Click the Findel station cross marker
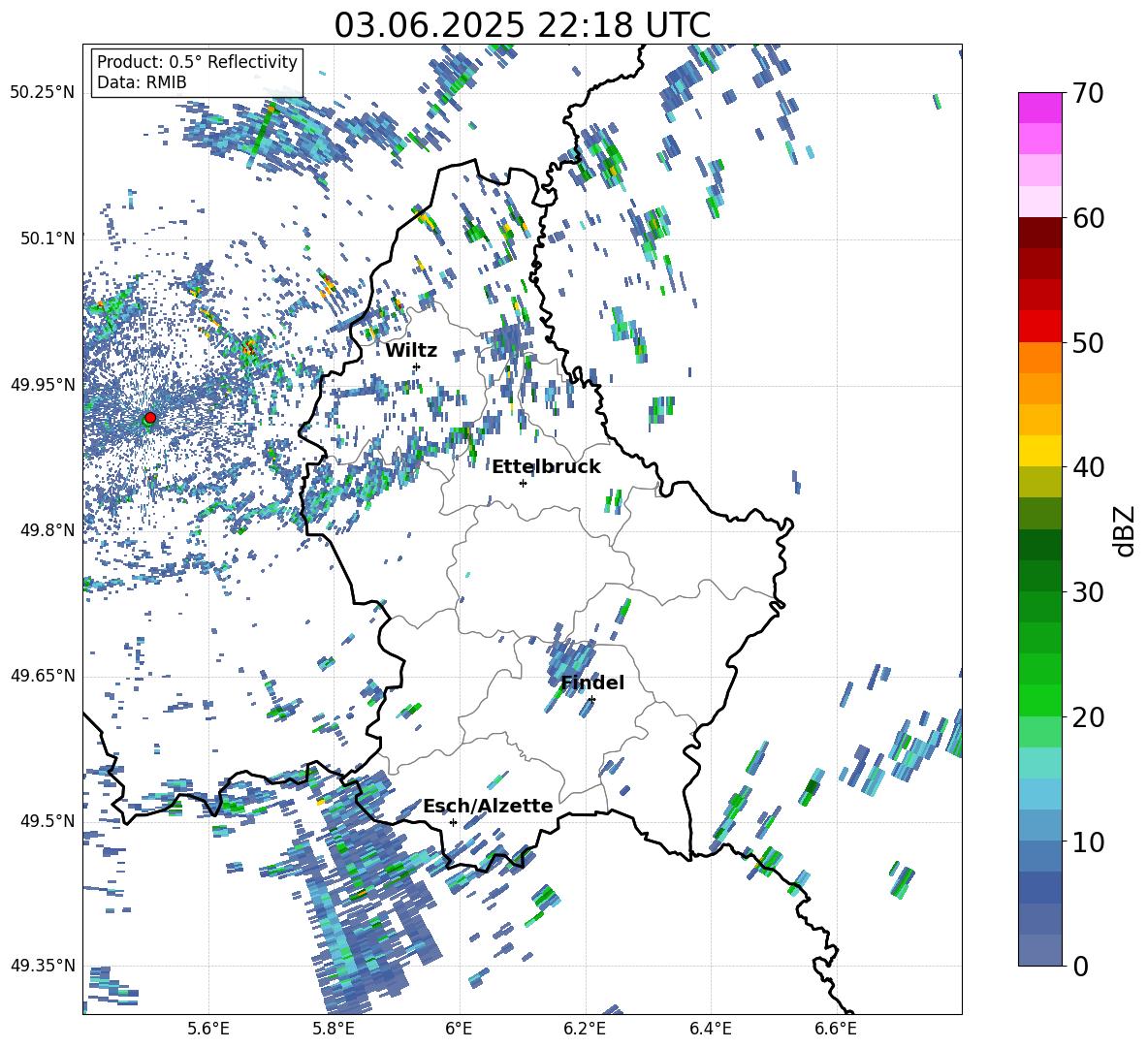This screenshot has height=1048, width=1148. [x=591, y=700]
